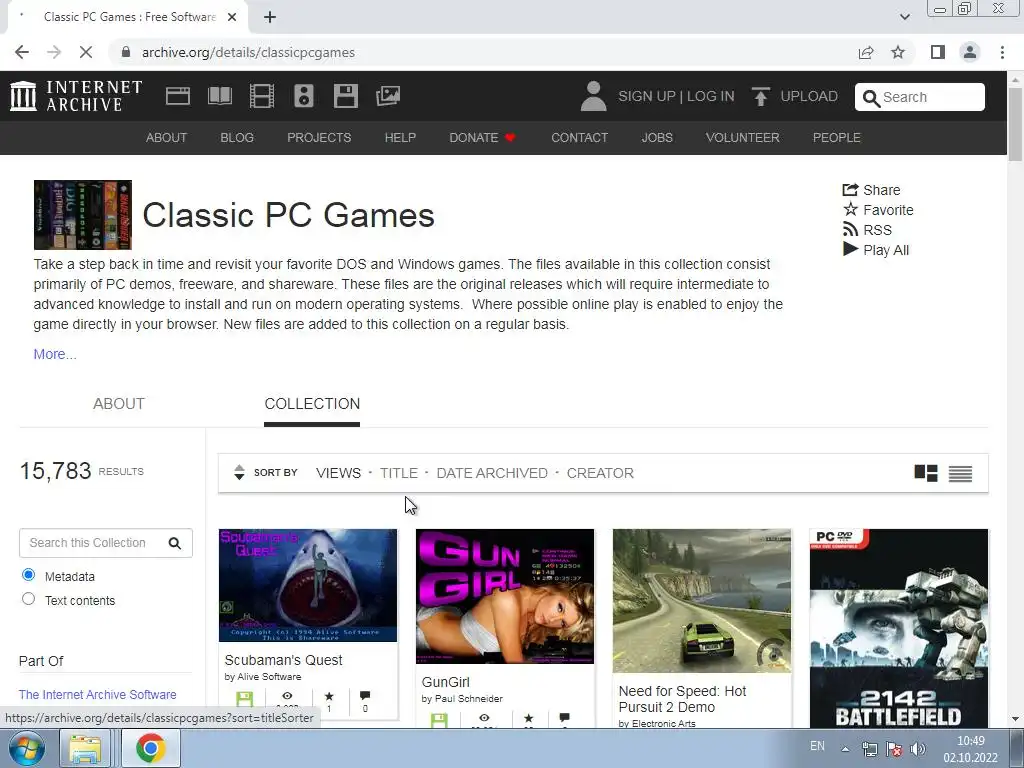Click the search magnifier in collection search
The image size is (1024, 768).
pos(174,543)
